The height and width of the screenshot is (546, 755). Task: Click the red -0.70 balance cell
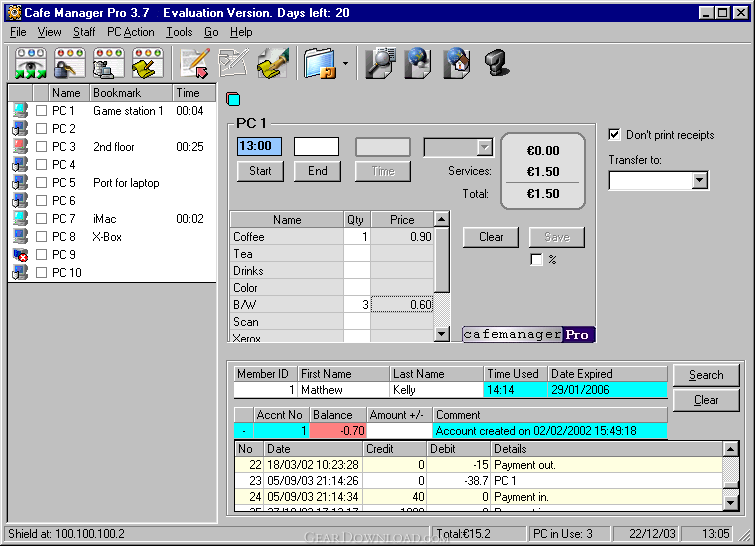[x=338, y=430]
